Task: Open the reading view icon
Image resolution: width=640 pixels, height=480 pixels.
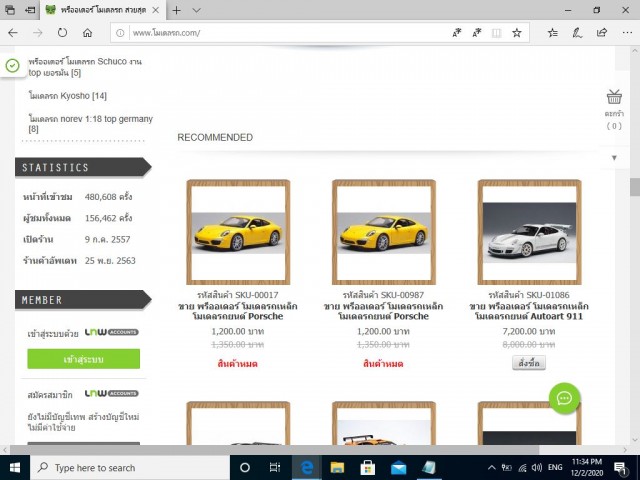Action: coord(496,33)
